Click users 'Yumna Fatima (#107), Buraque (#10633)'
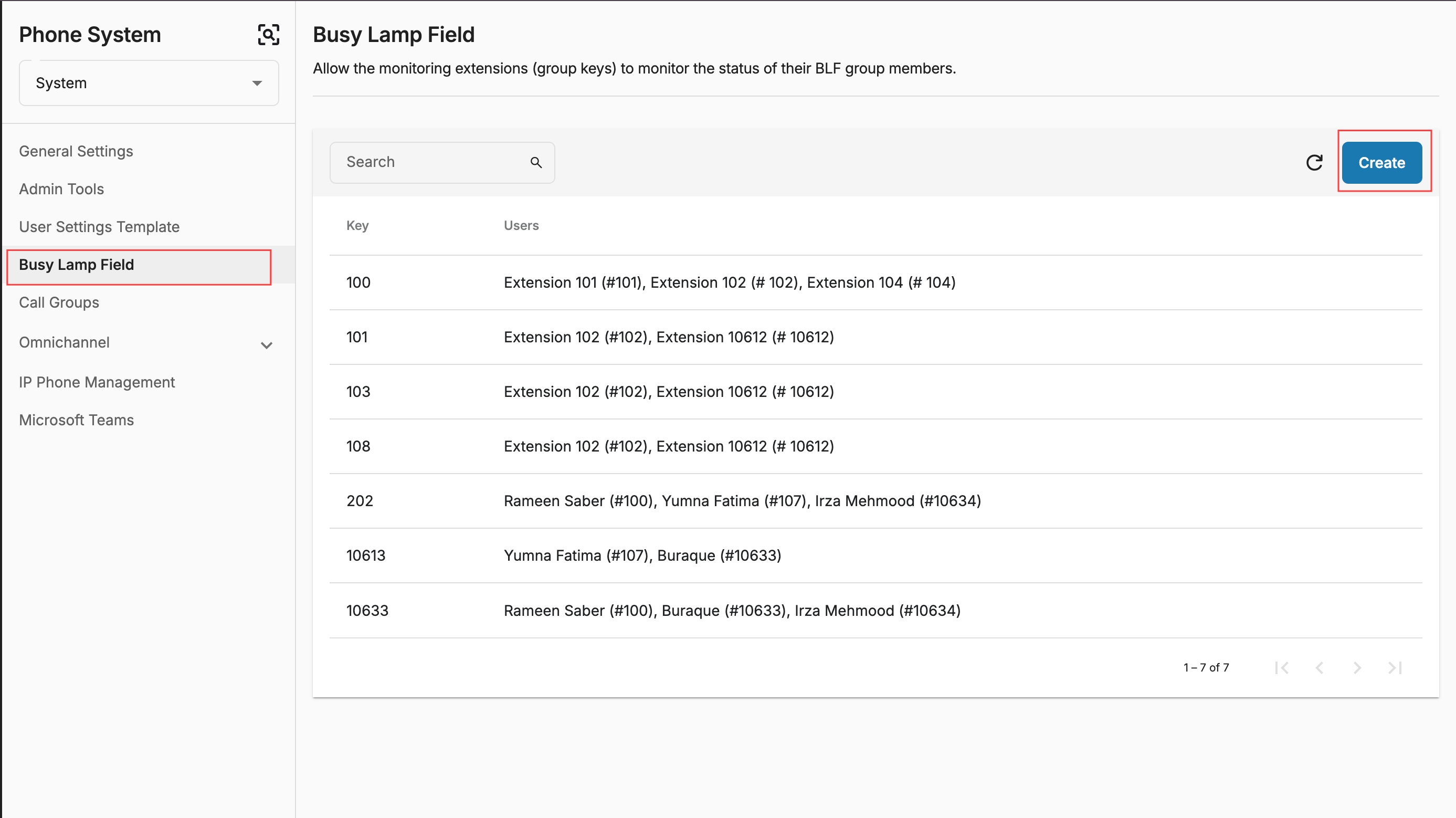This screenshot has height=818, width=1456. 642,555
